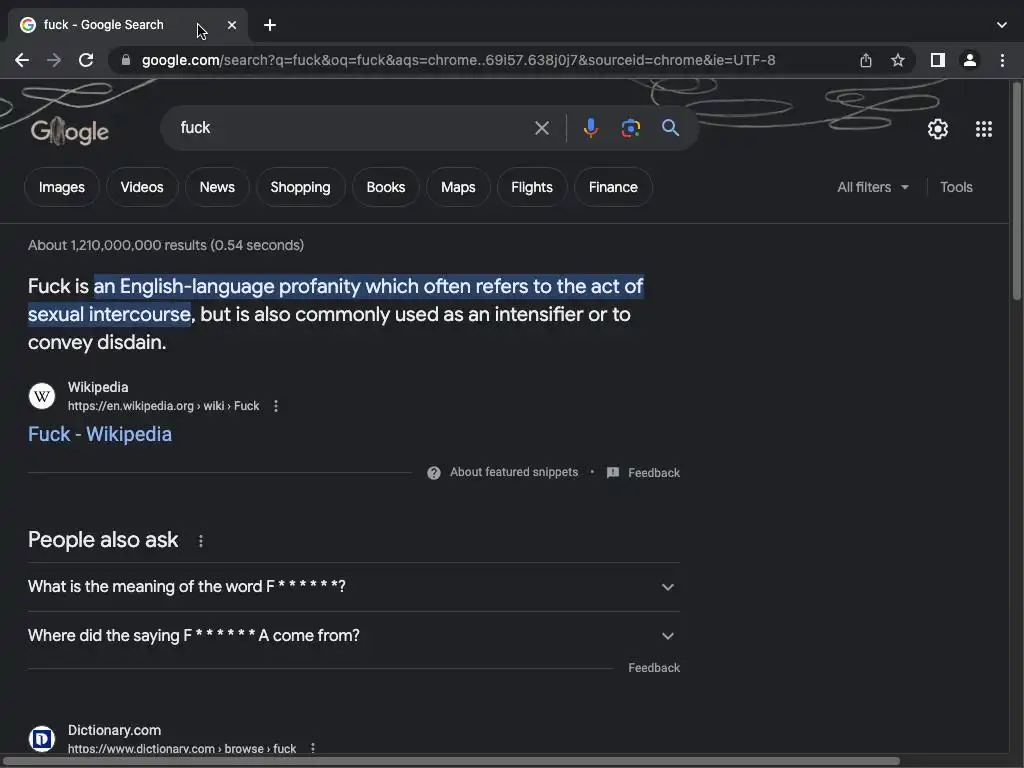
Task: Click the address bar URL
Action: point(458,60)
